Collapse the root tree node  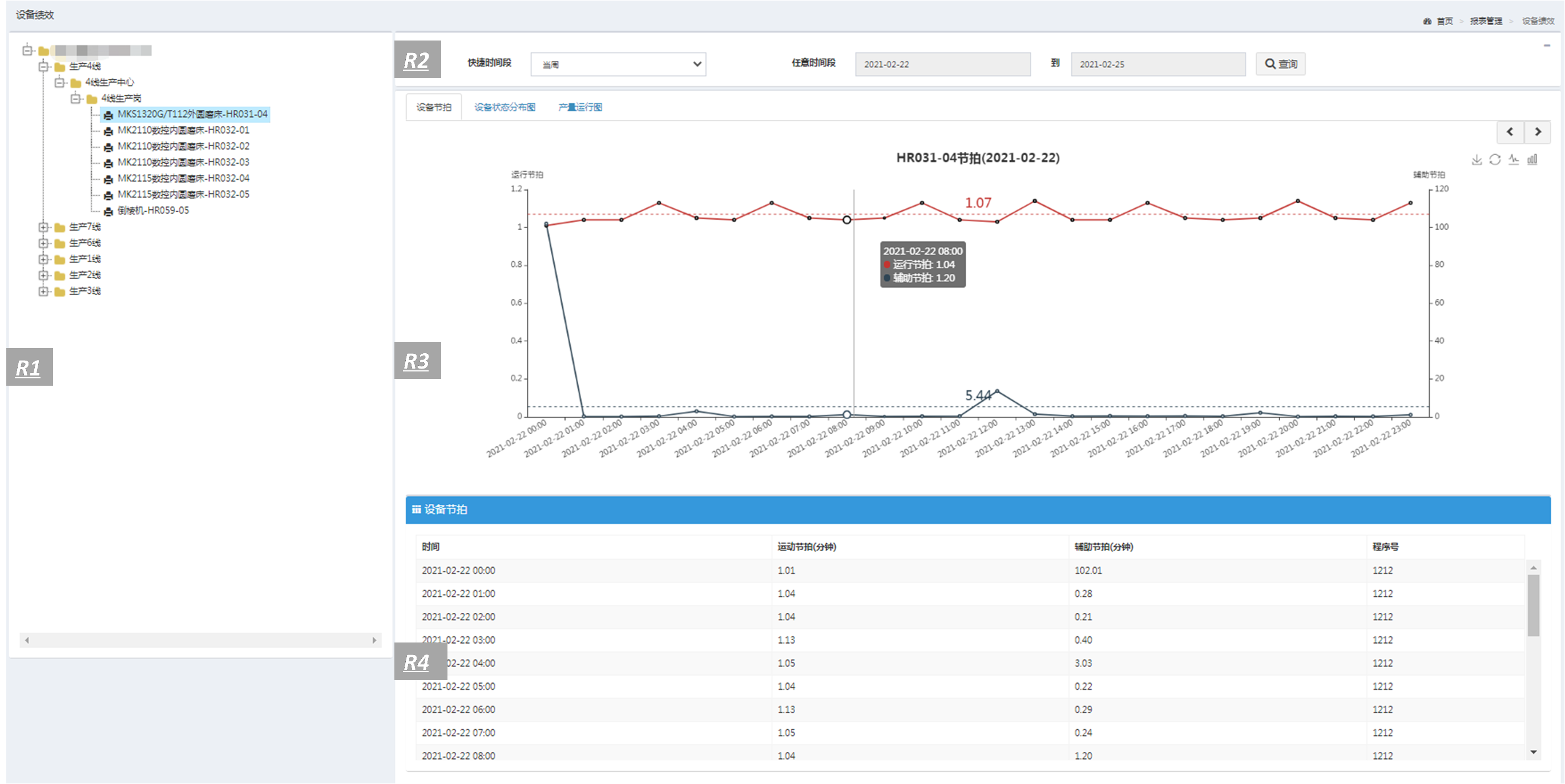click(x=27, y=50)
